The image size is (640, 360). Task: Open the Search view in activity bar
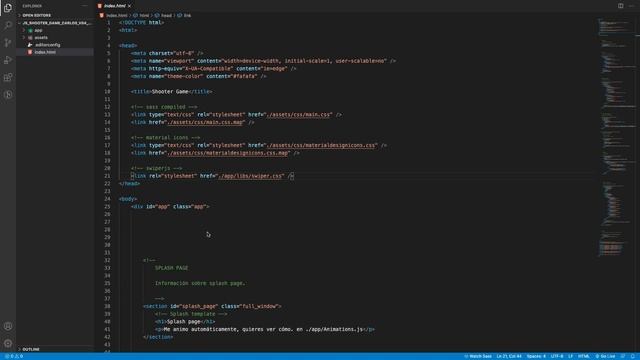click(x=8, y=25)
